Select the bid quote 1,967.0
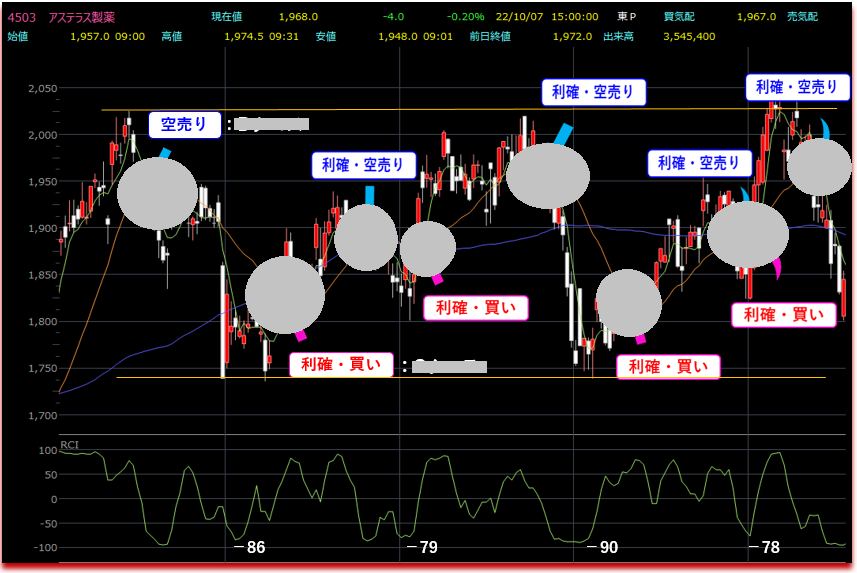Image resolution: width=857 pixels, height=573 pixels. click(756, 17)
